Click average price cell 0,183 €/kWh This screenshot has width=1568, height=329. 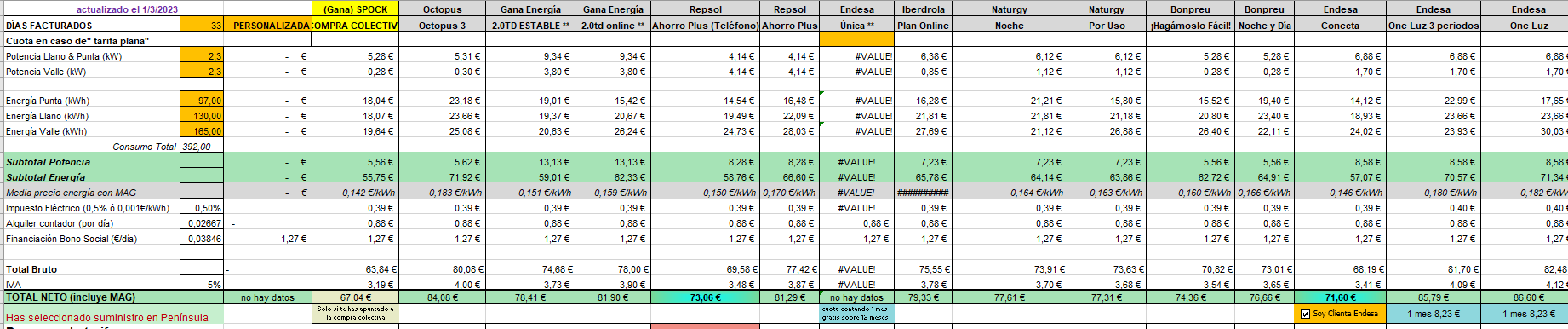(443, 193)
